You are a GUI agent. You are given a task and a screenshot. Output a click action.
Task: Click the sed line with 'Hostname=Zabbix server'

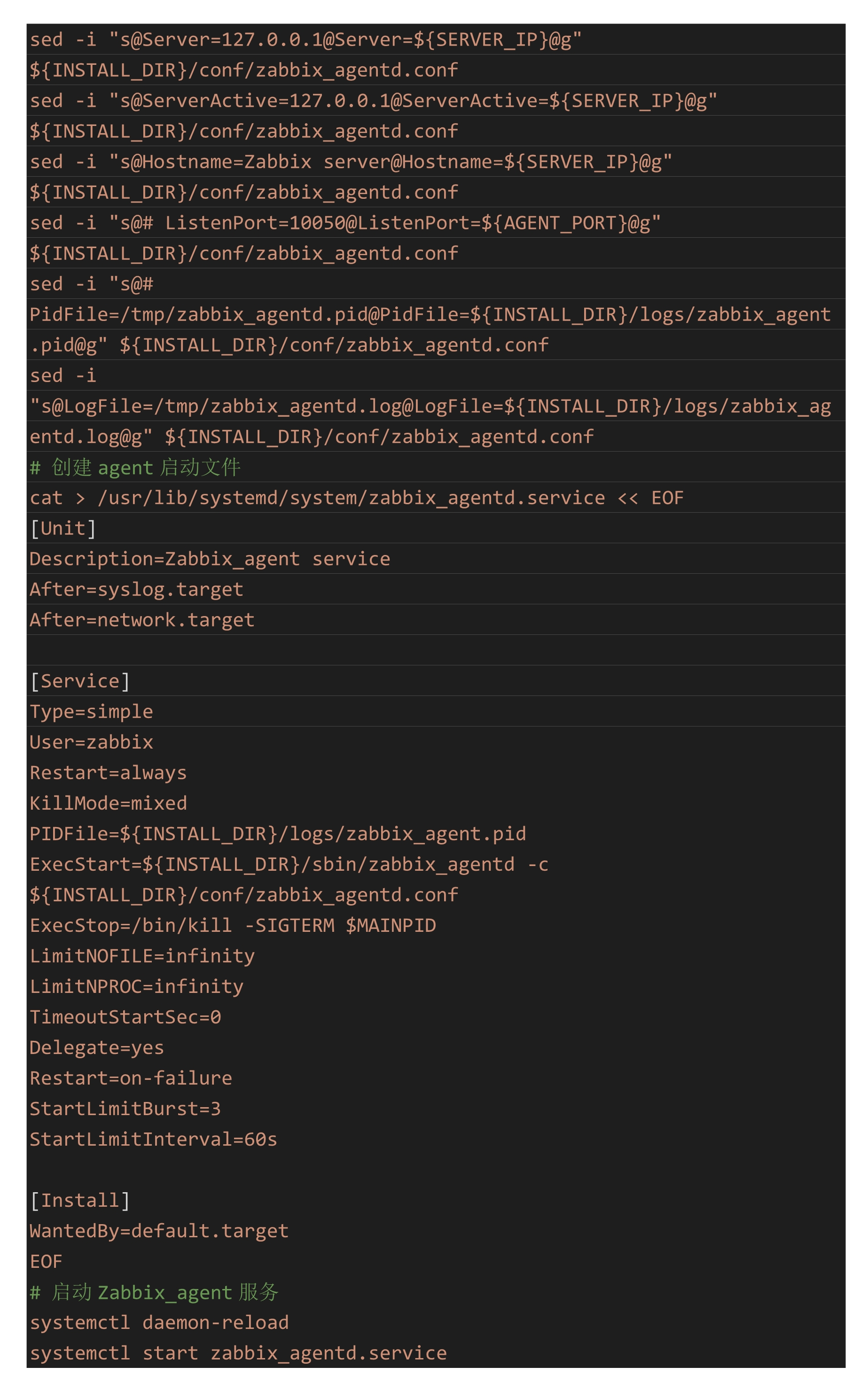[x=351, y=161]
